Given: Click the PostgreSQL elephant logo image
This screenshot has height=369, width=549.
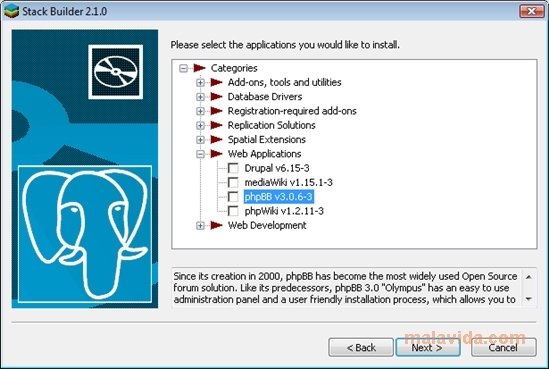Looking at the screenshot, I should pyautogui.click(x=85, y=234).
